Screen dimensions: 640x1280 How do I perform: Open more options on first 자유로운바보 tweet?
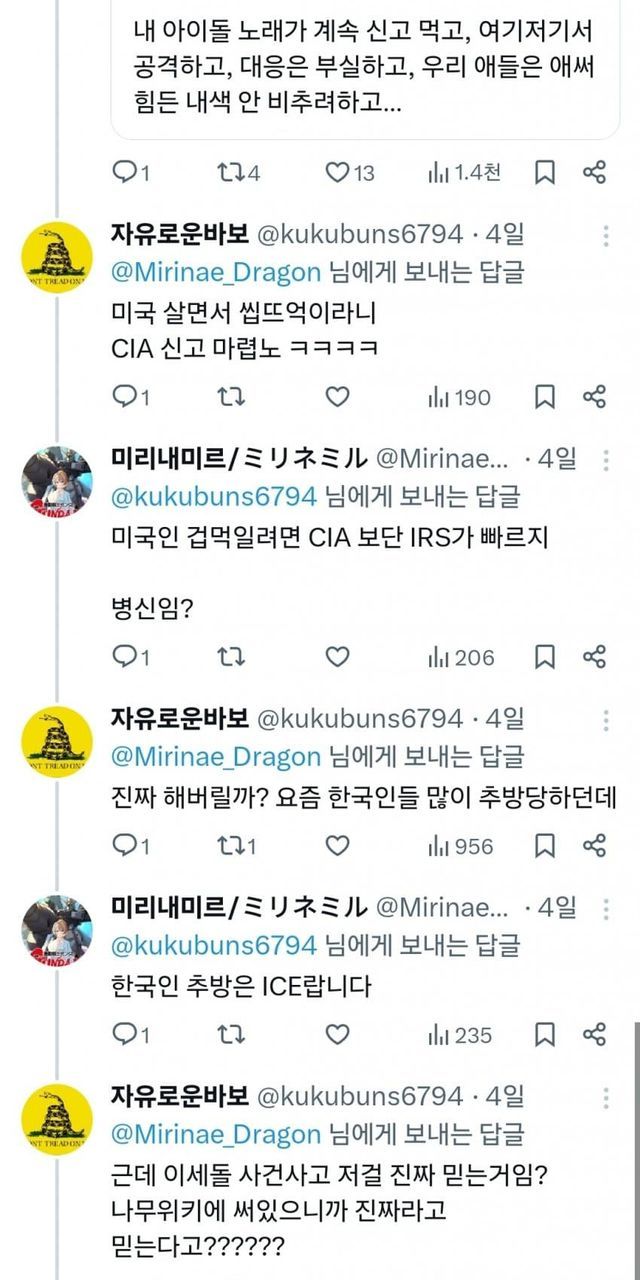606,236
